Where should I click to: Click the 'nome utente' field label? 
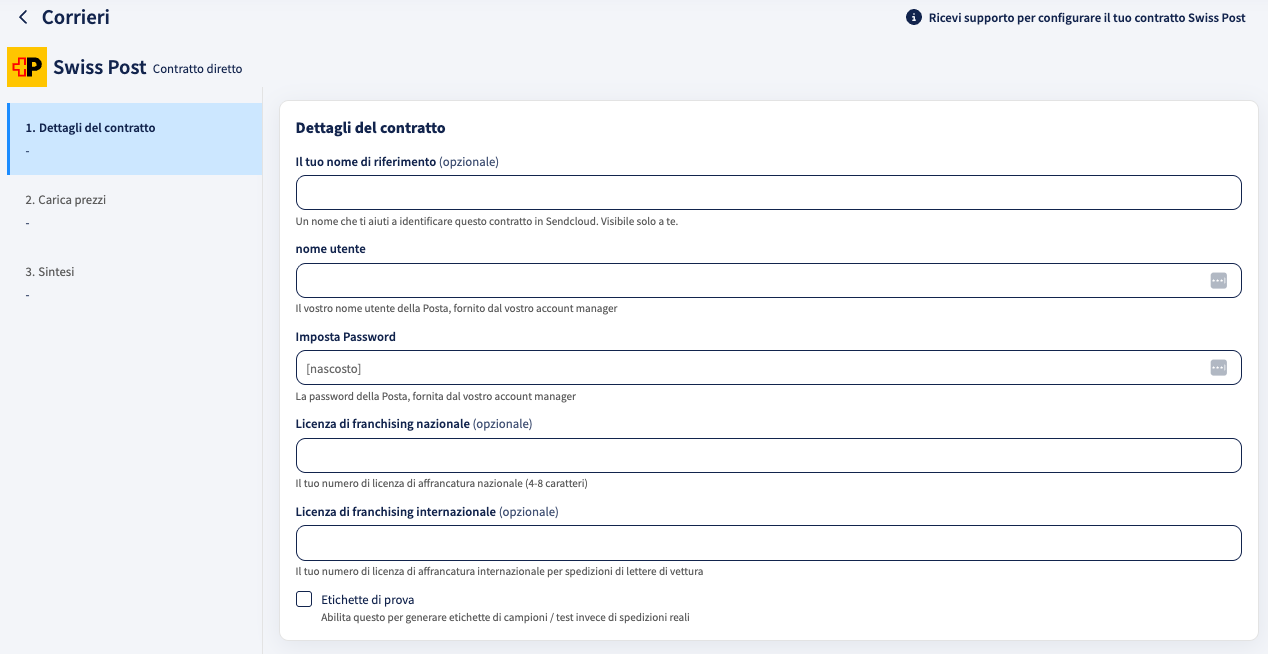pos(331,249)
